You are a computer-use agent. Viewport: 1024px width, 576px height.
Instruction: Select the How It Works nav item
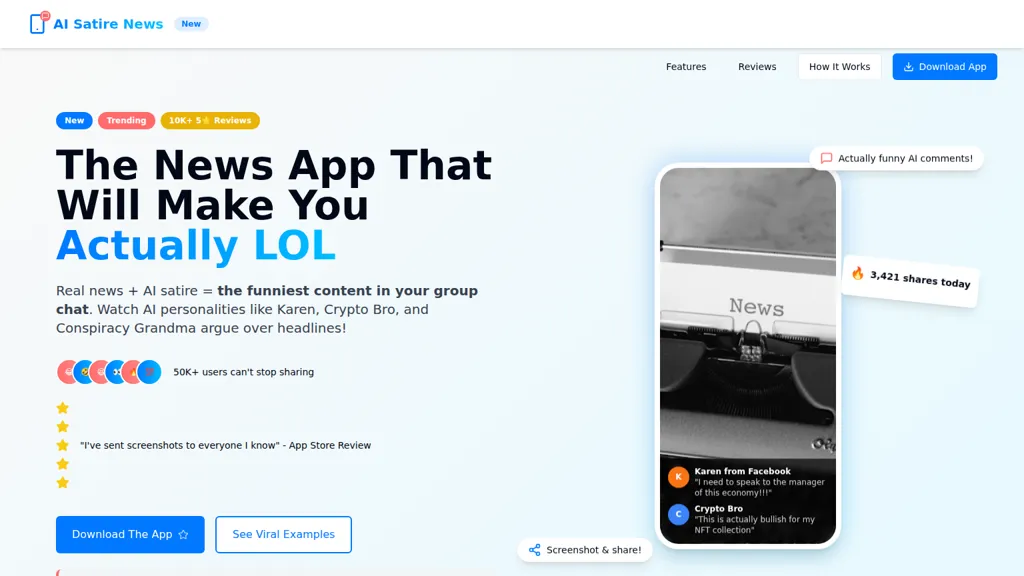839,67
